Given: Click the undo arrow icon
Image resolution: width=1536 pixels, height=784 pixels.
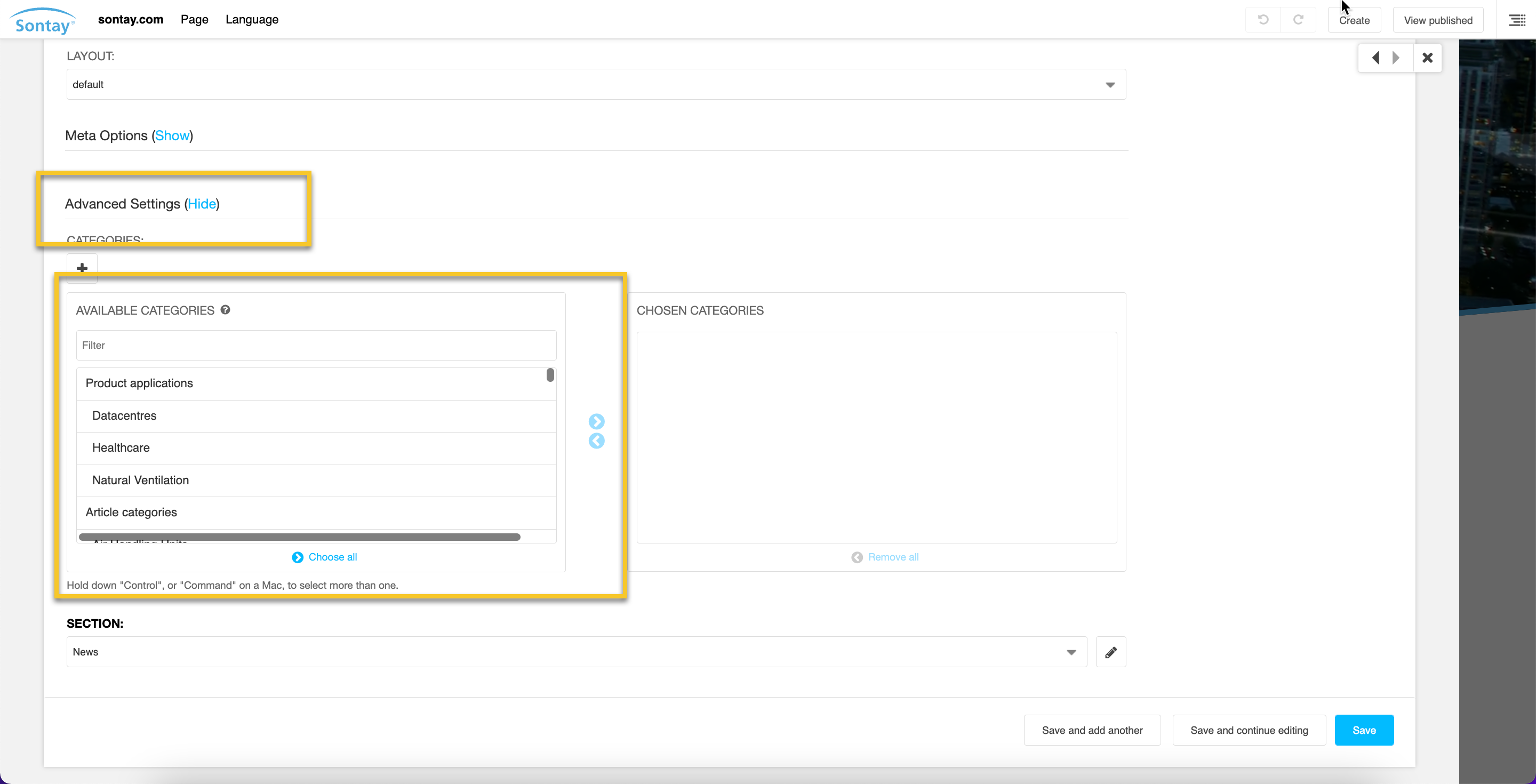Looking at the screenshot, I should point(1263,20).
